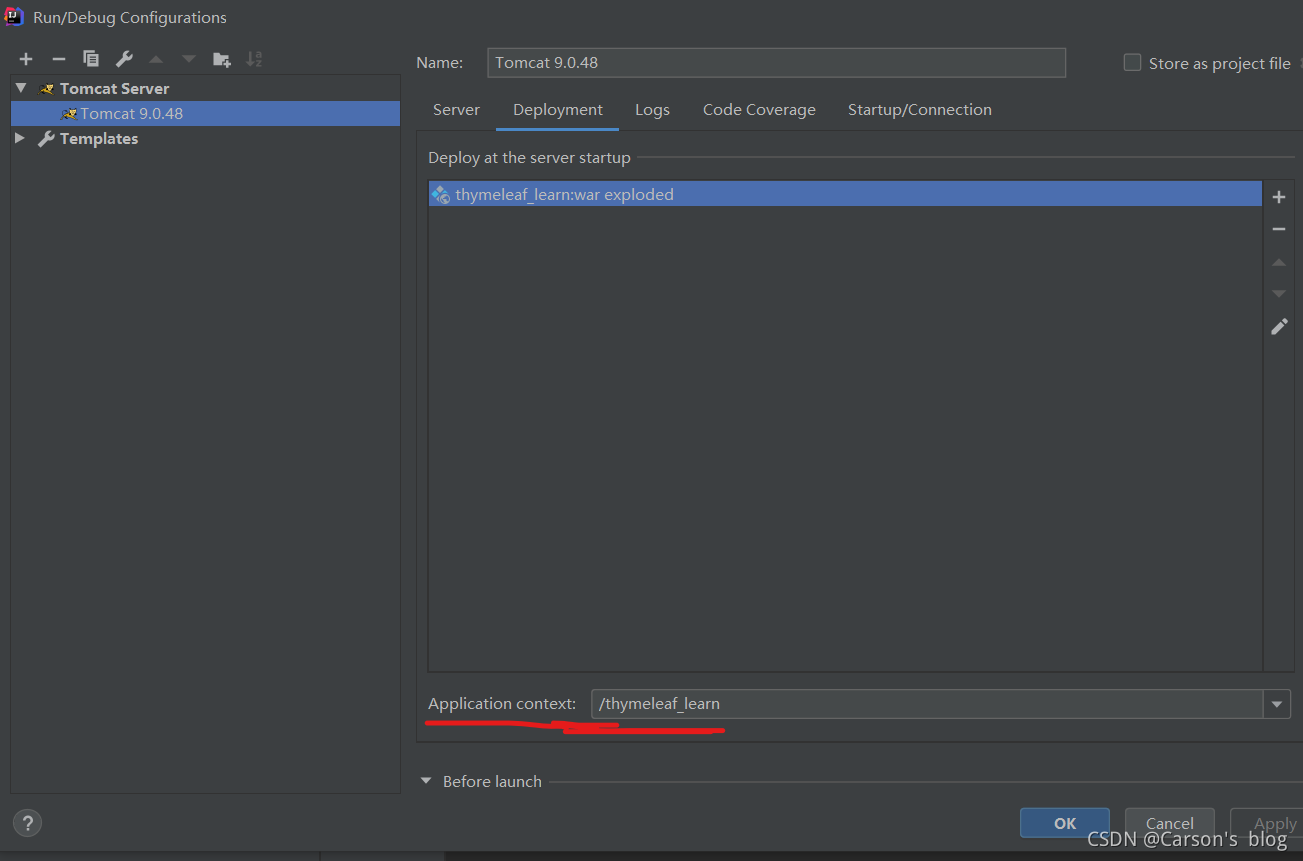Move deployment artifact down
The width and height of the screenshot is (1303, 861).
coord(1278,294)
